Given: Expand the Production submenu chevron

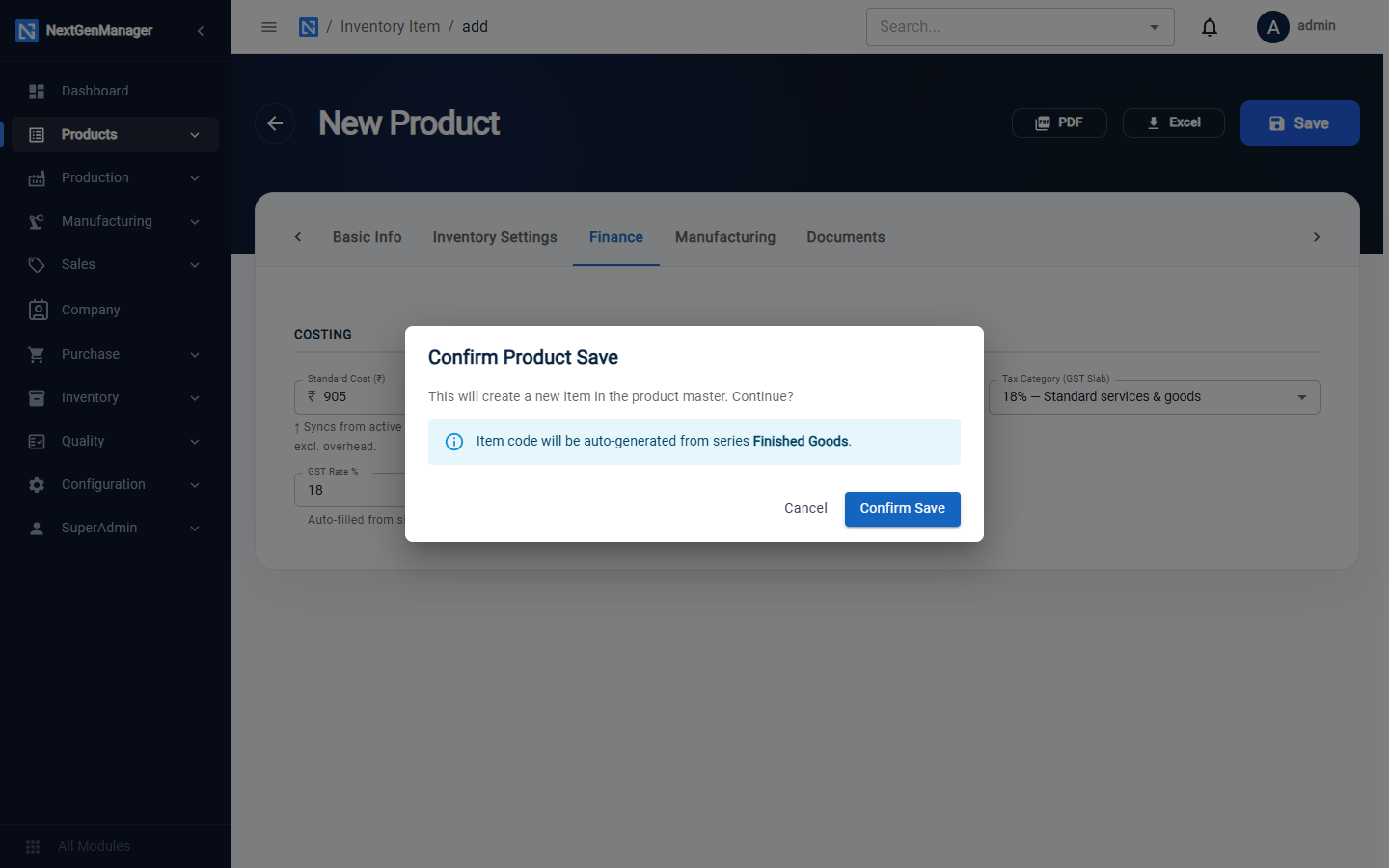Looking at the screenshot, I should [x=195, y=178].
